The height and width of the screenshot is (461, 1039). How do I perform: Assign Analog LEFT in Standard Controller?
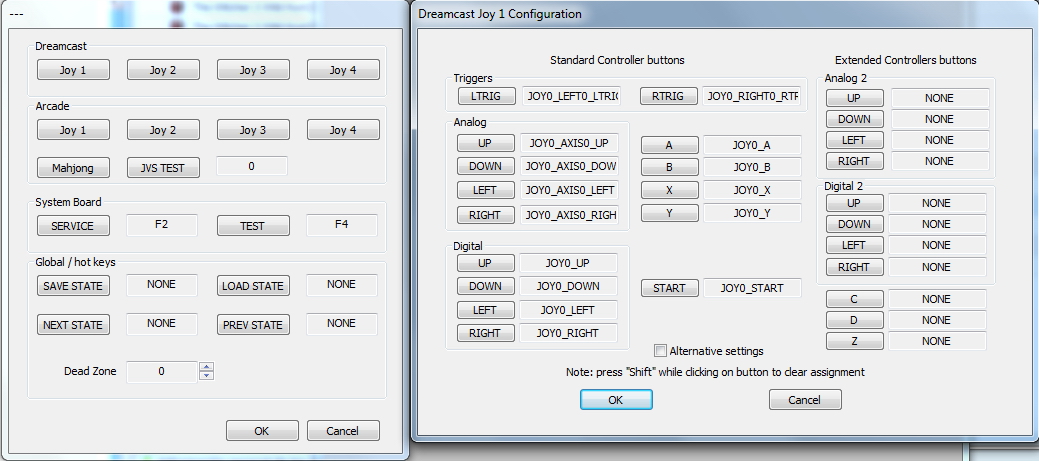pyautogui.click(x=485, y=190)
